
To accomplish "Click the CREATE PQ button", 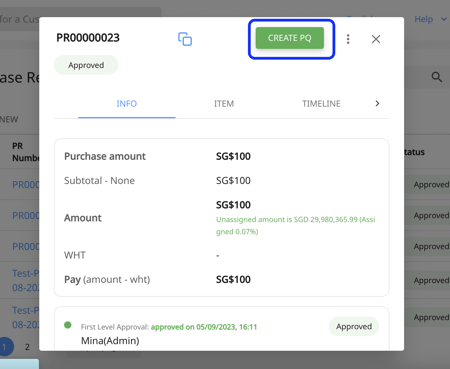I will [290, 38].
